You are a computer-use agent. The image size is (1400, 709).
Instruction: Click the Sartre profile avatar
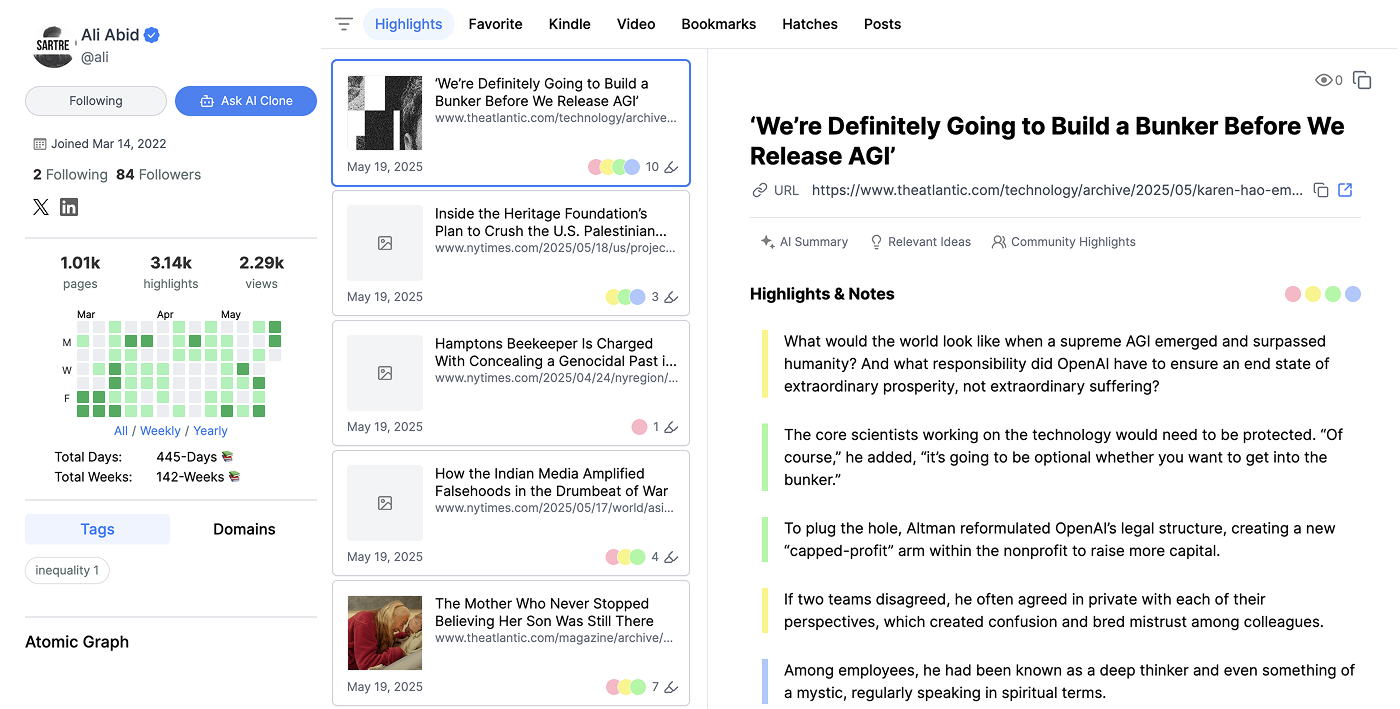[53, 47]
